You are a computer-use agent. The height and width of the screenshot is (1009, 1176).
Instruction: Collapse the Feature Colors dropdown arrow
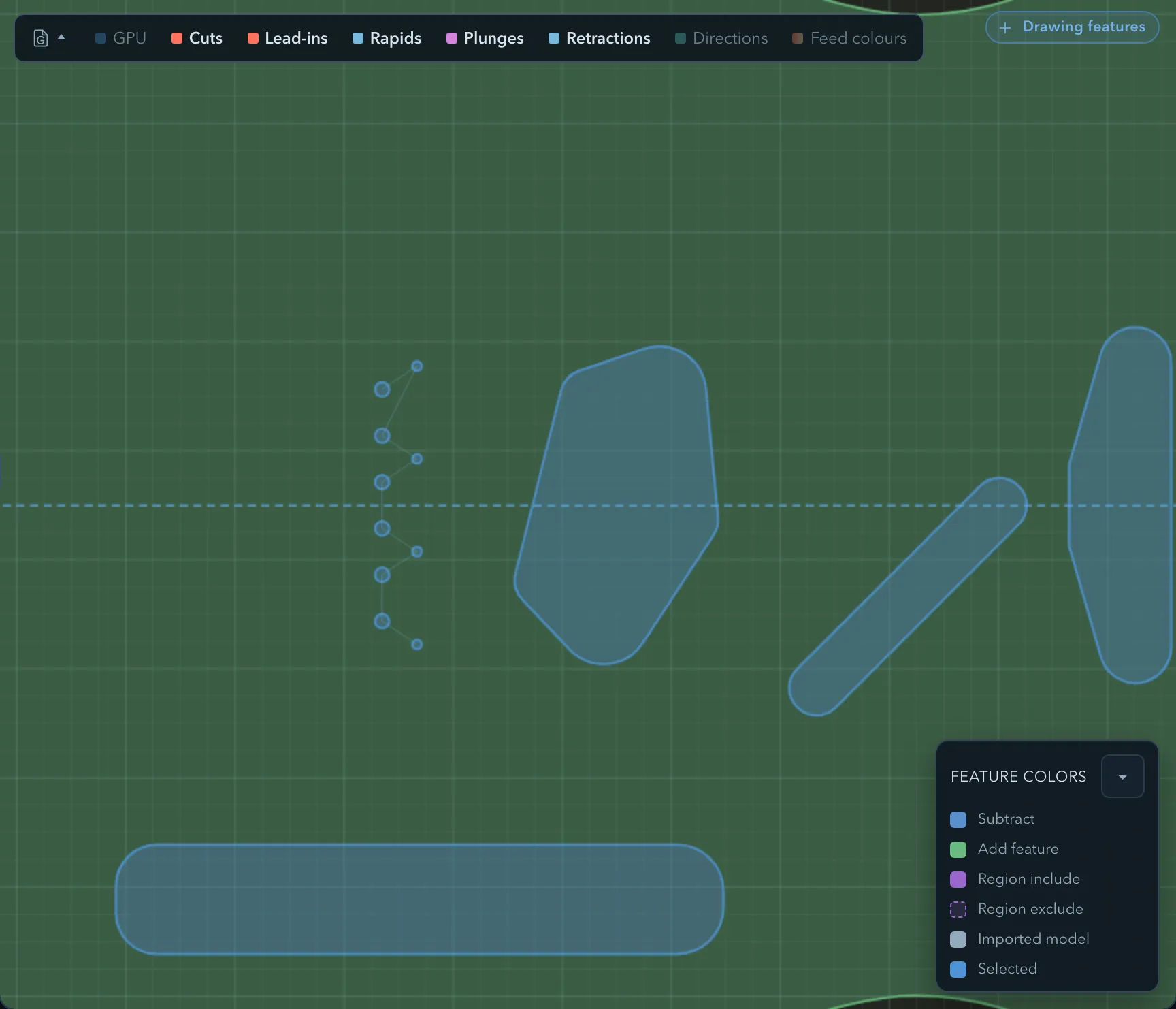[x=1122, y=776]
